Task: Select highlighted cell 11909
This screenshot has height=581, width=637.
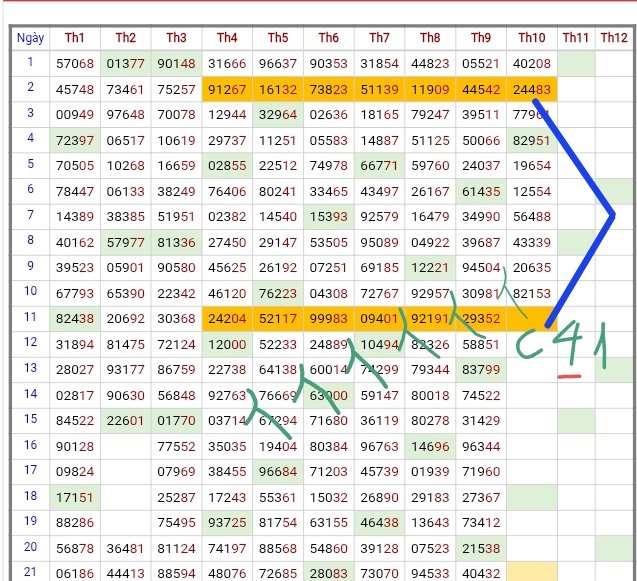Action: (430, 89)
